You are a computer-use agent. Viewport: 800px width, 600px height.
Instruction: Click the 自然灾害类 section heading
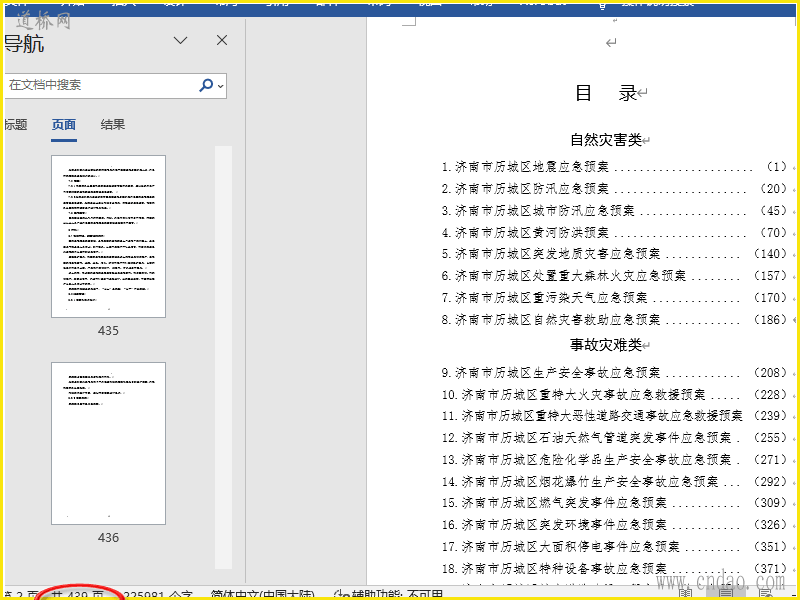click(606, 140)
